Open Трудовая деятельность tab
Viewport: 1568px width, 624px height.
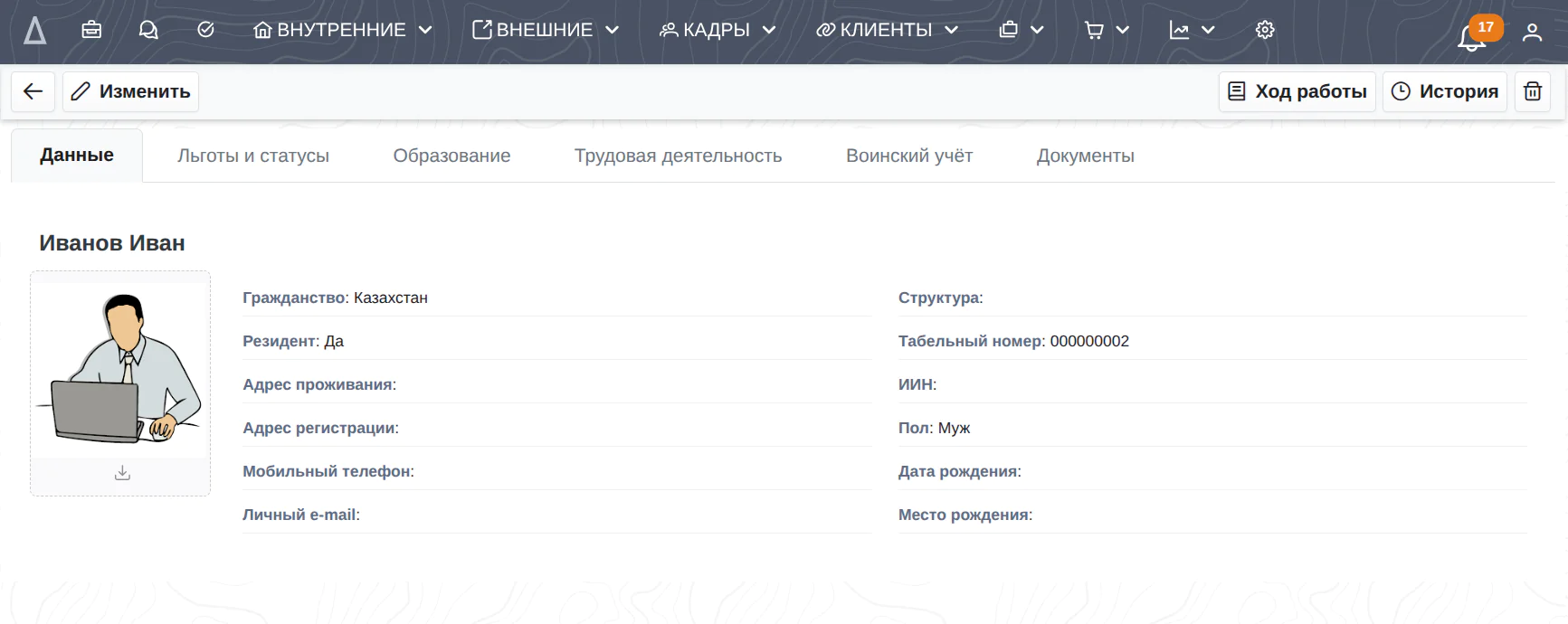pos(678,156)
